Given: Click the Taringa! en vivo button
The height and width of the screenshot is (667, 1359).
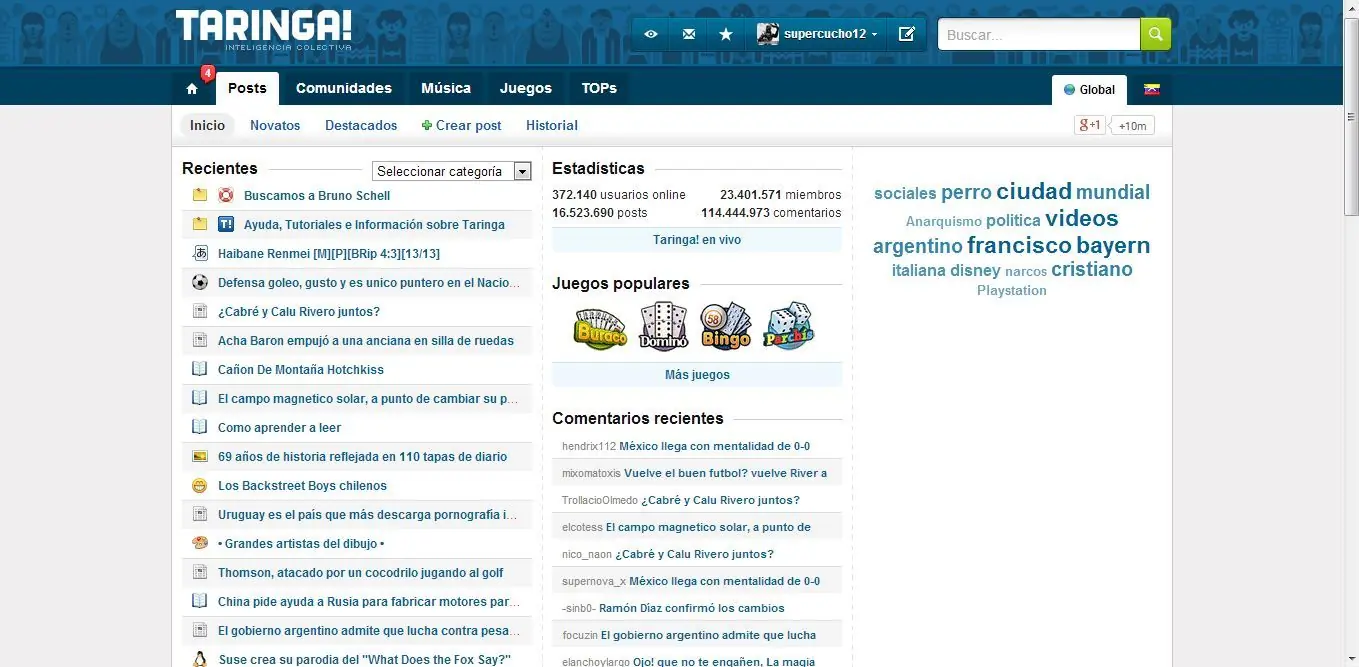Looking at the screenshot, I should point(697,240).
